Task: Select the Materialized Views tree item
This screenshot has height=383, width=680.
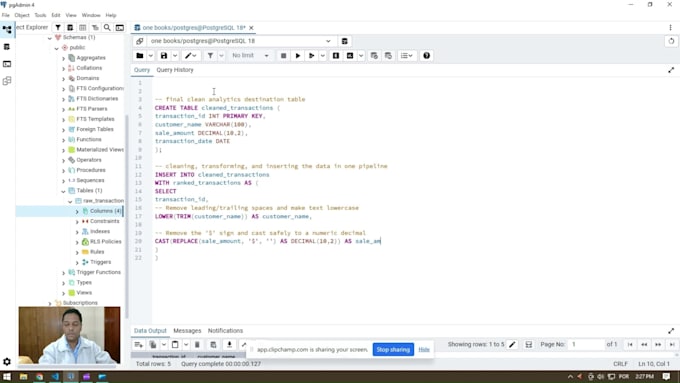Action: (x=100, y=150)
